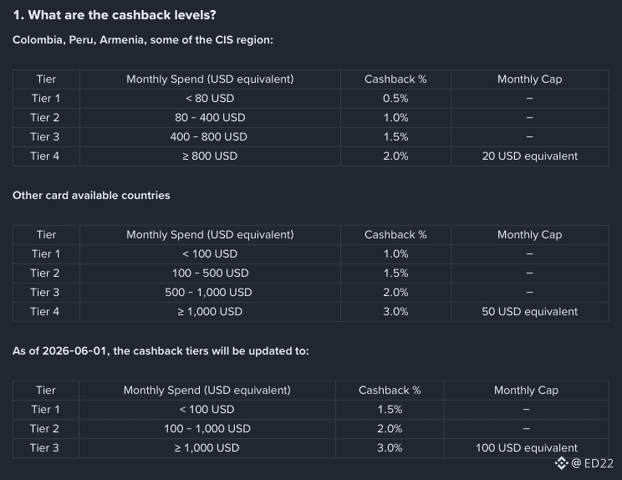Click the 'Other card available countries' subtitle
622x480 pixels.
click(x=91, y=196)
